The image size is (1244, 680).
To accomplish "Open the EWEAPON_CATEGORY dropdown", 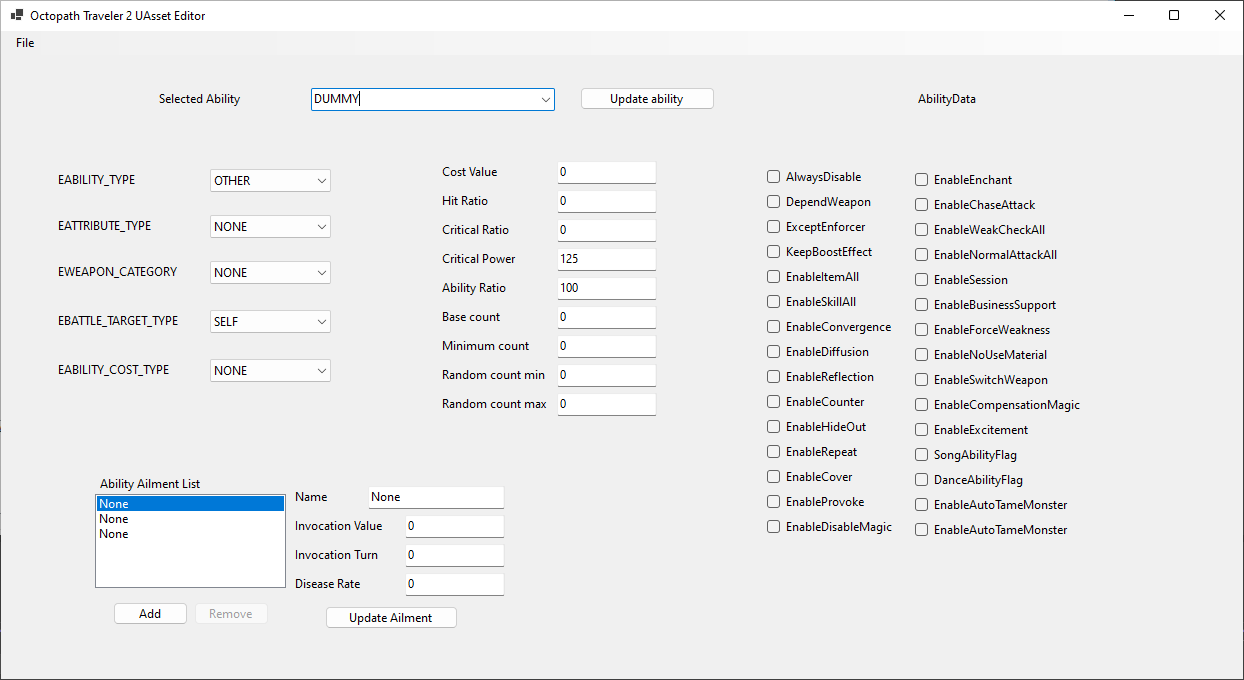I will 270,273.
